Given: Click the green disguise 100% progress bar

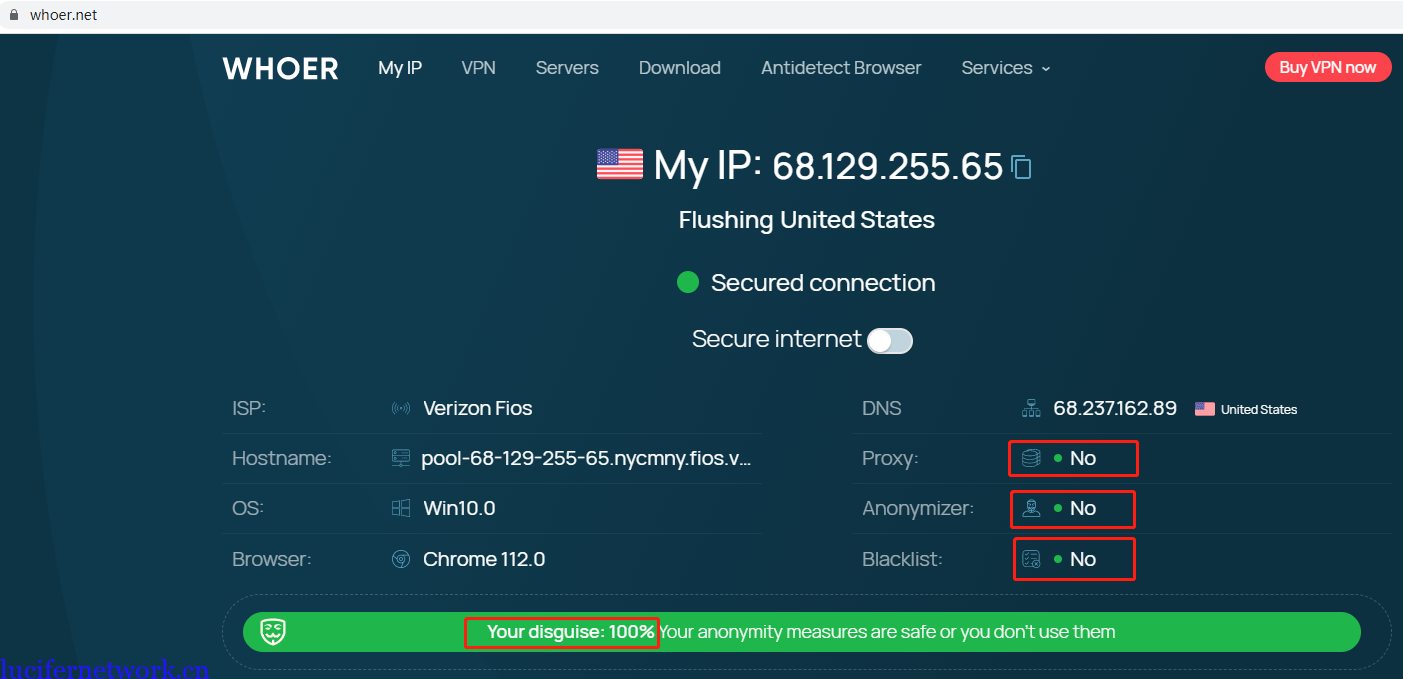Looking at the screenshot, I should pyautogui.click(x=900, y=632).
